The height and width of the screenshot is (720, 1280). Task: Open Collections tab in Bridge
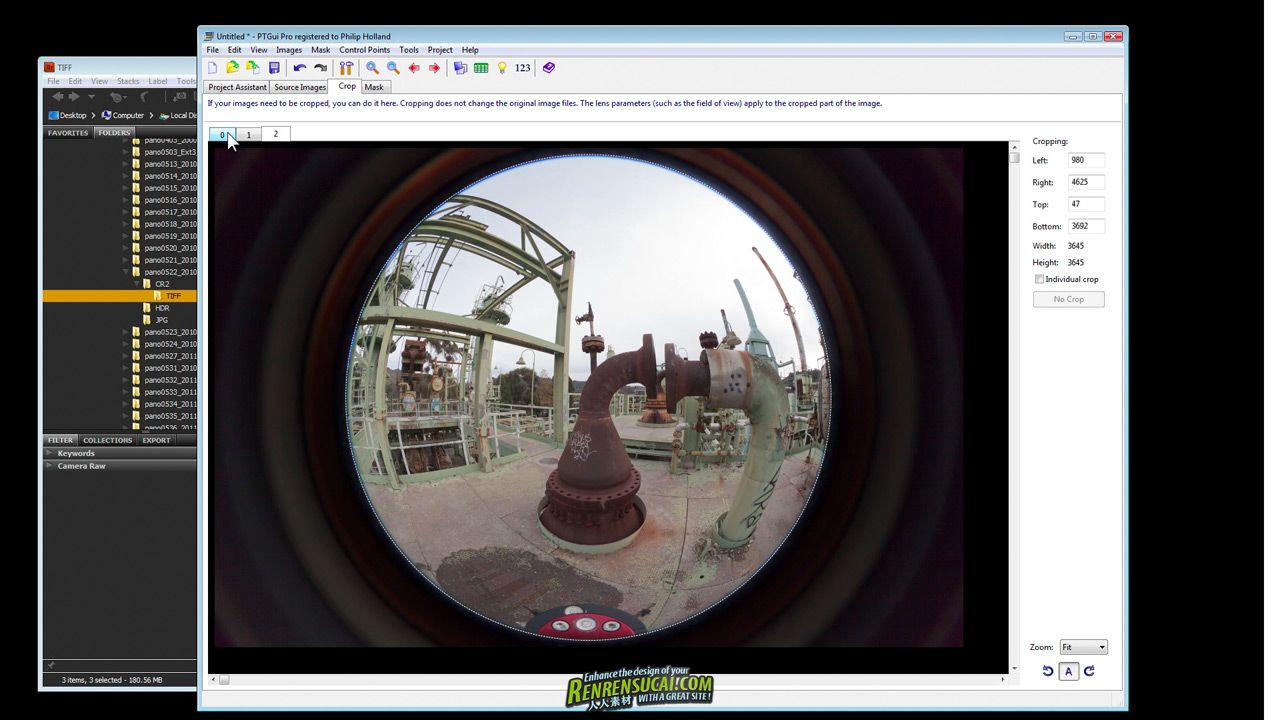[107, 440]
